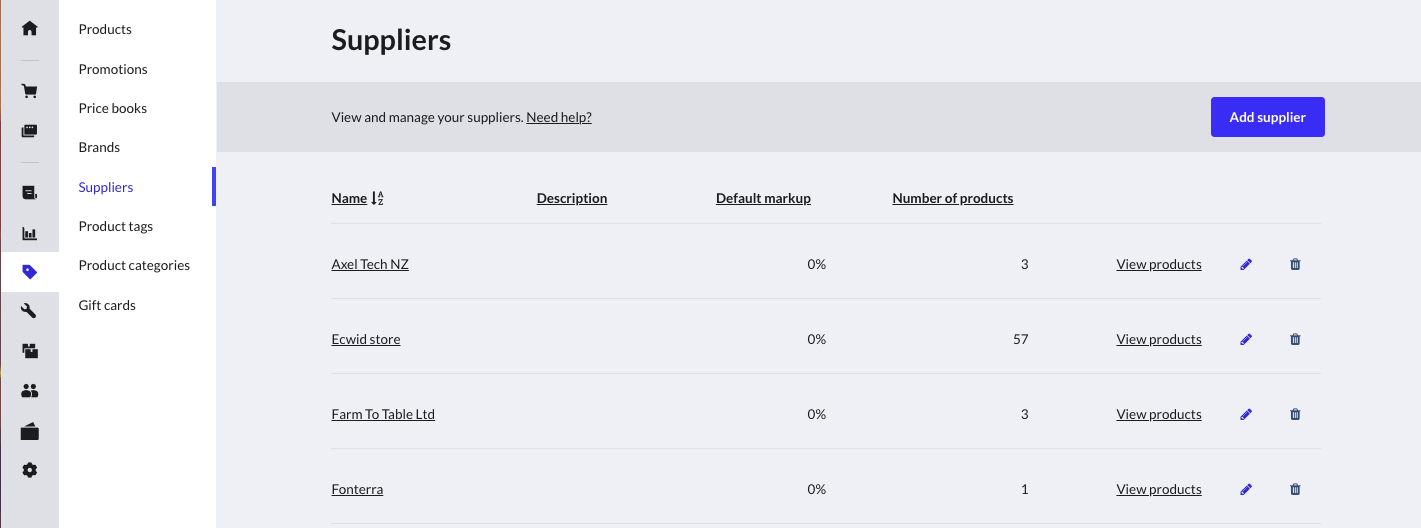Viewport: 1421px width, 528px height.
Task: Open the settings gear icon
Action: pyautogui.click(x=30, y=470)
